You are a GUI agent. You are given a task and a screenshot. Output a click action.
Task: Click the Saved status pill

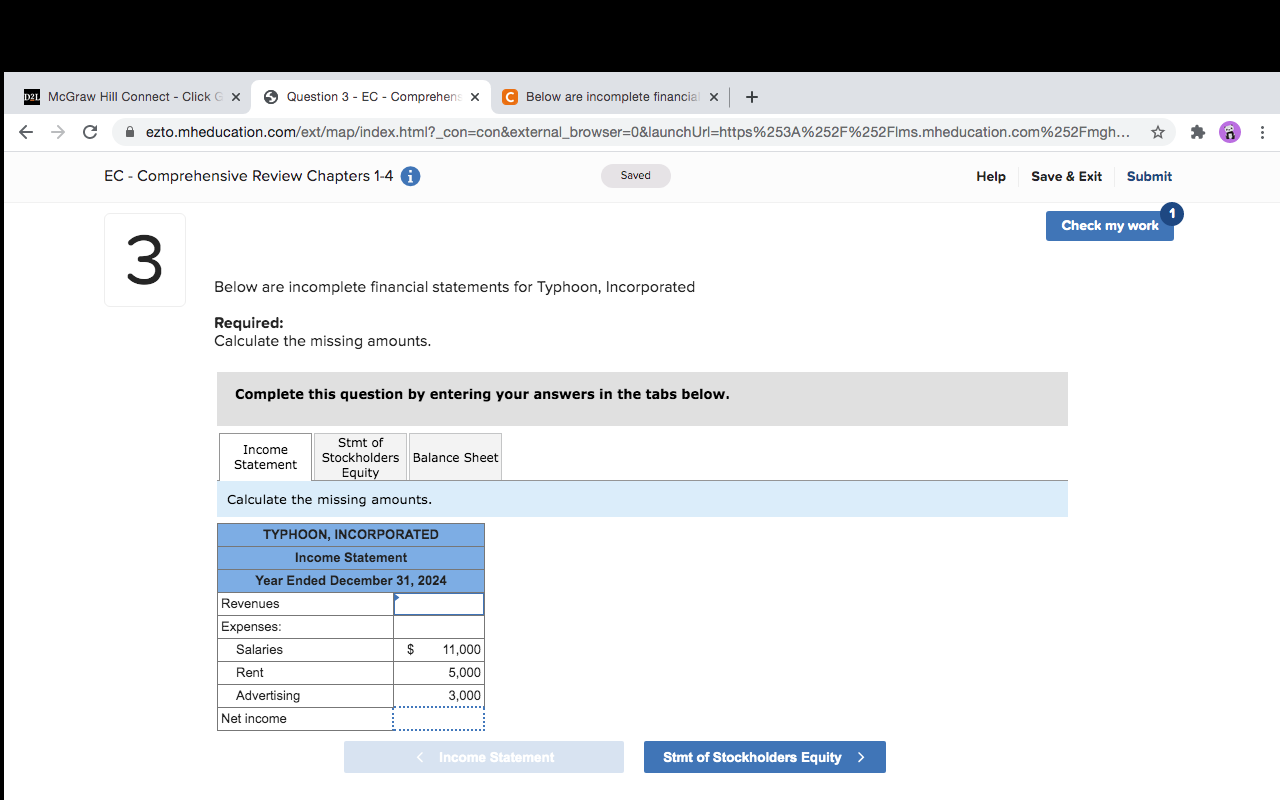(636, 176)
